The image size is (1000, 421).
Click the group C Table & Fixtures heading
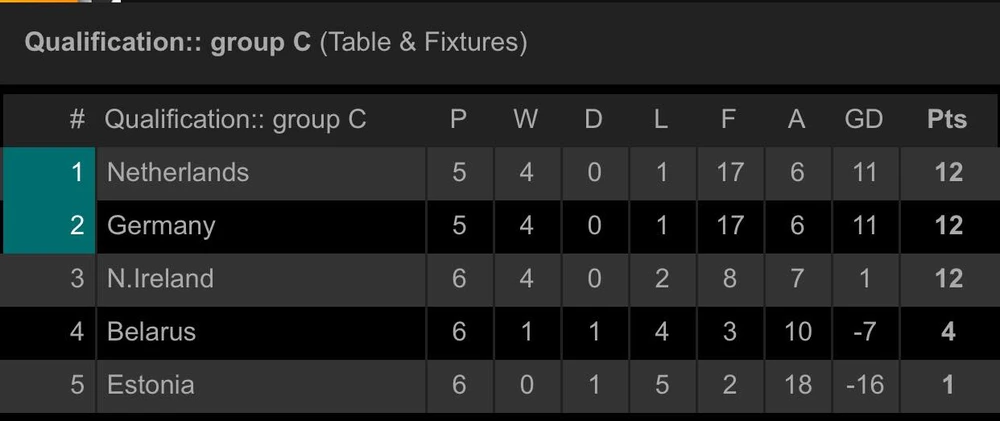276,42
